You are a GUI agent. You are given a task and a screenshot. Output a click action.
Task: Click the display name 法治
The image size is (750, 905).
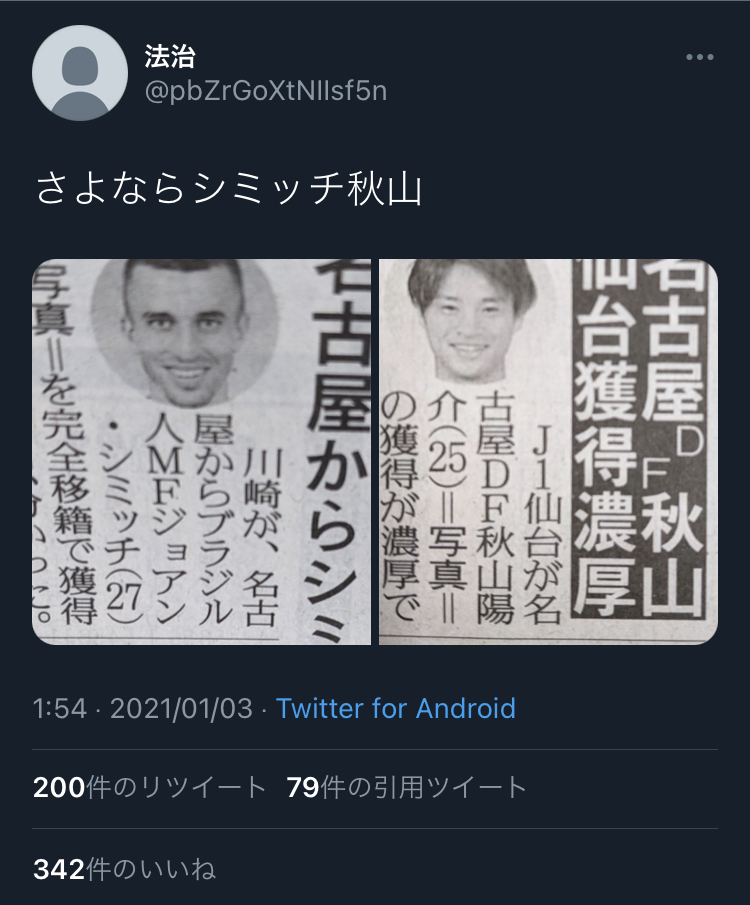[170, 57]
